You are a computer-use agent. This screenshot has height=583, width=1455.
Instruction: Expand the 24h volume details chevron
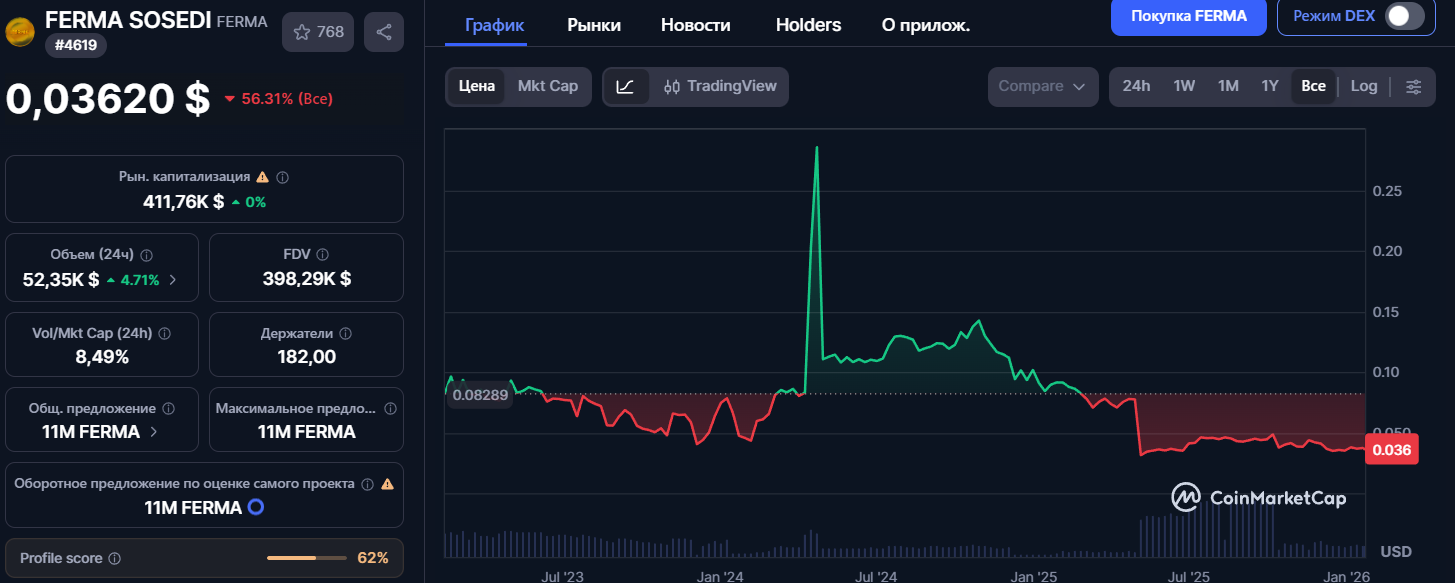click(x=172, y=280)
